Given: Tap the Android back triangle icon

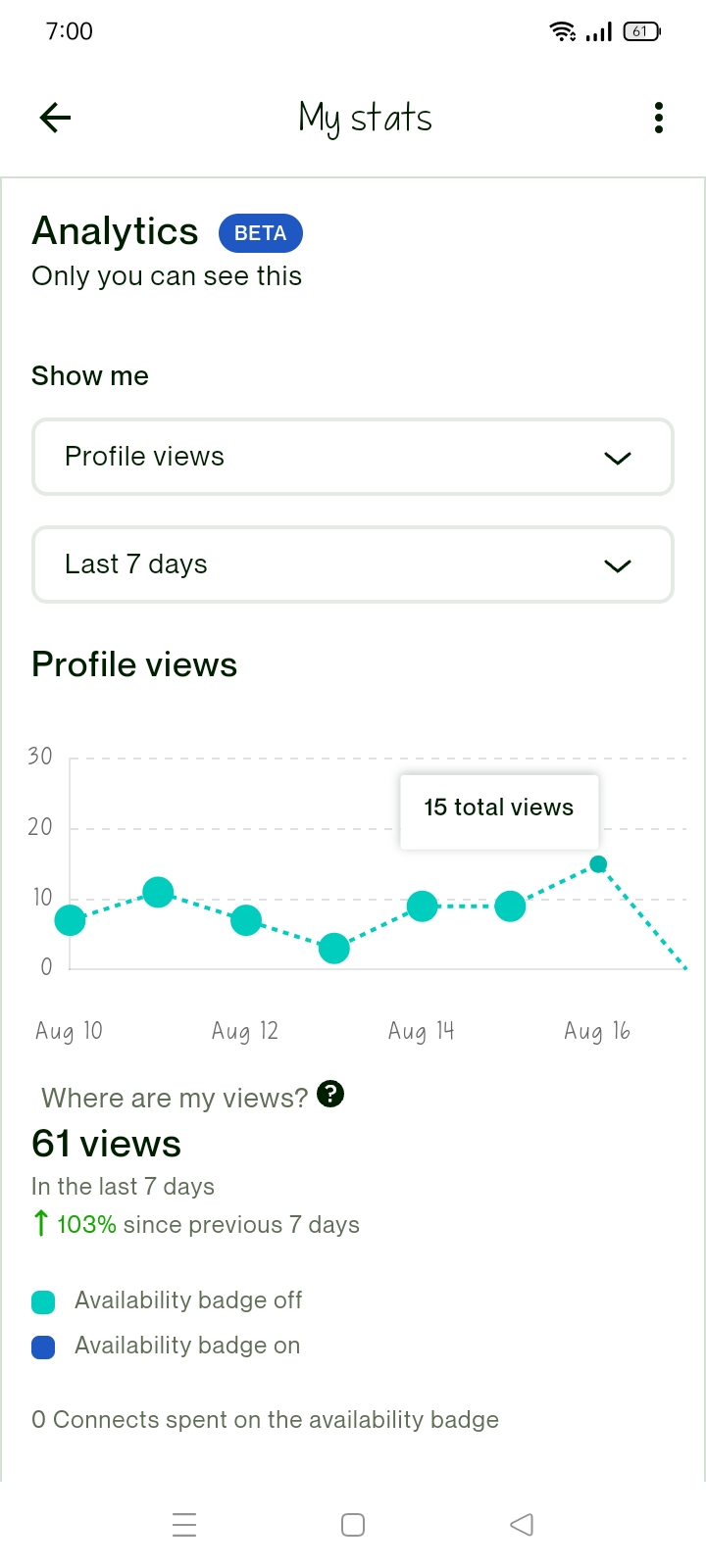Looking at the screenshot, I should click(522, 1525).
